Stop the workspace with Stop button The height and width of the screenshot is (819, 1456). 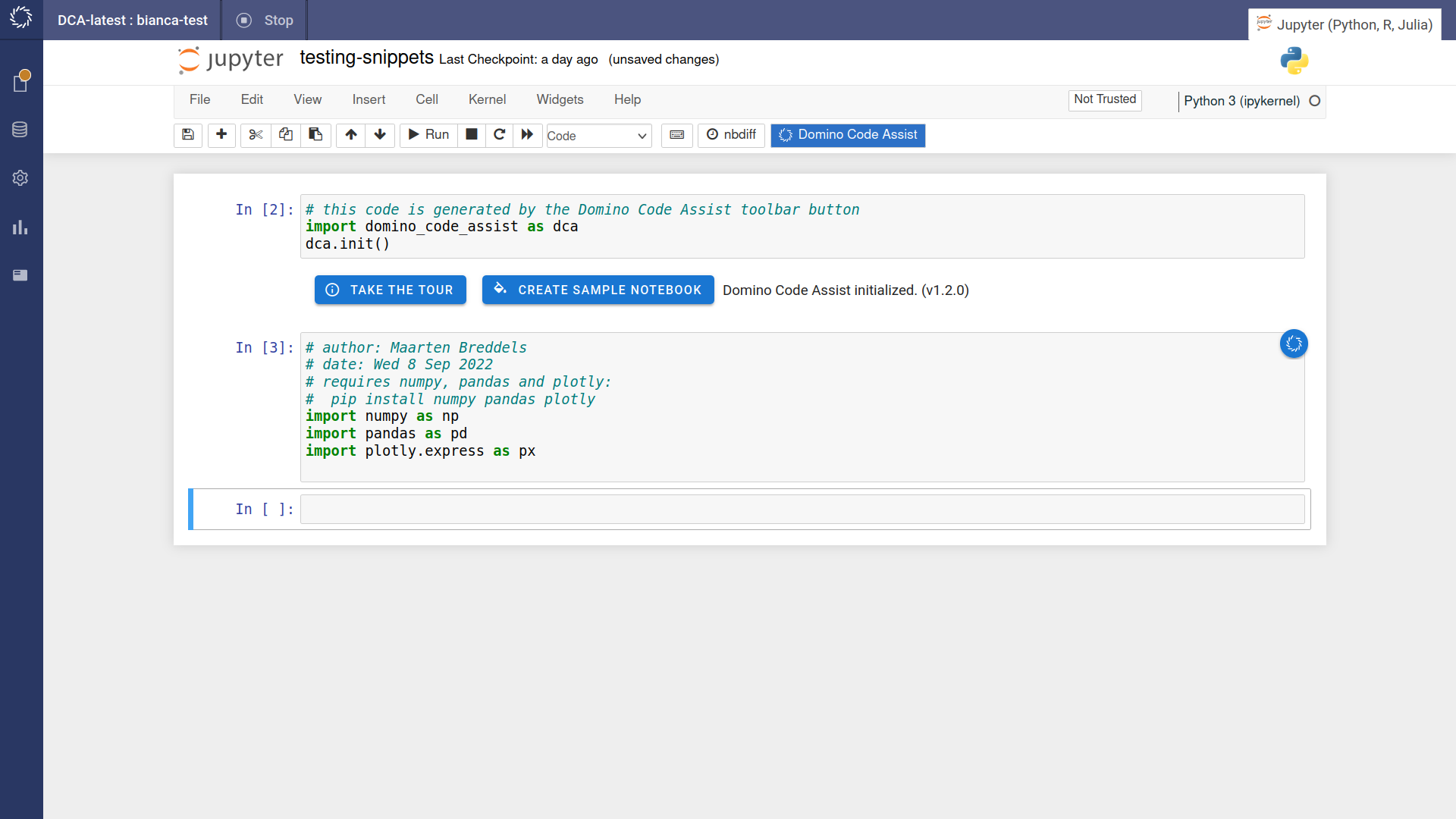coord(265,20)
